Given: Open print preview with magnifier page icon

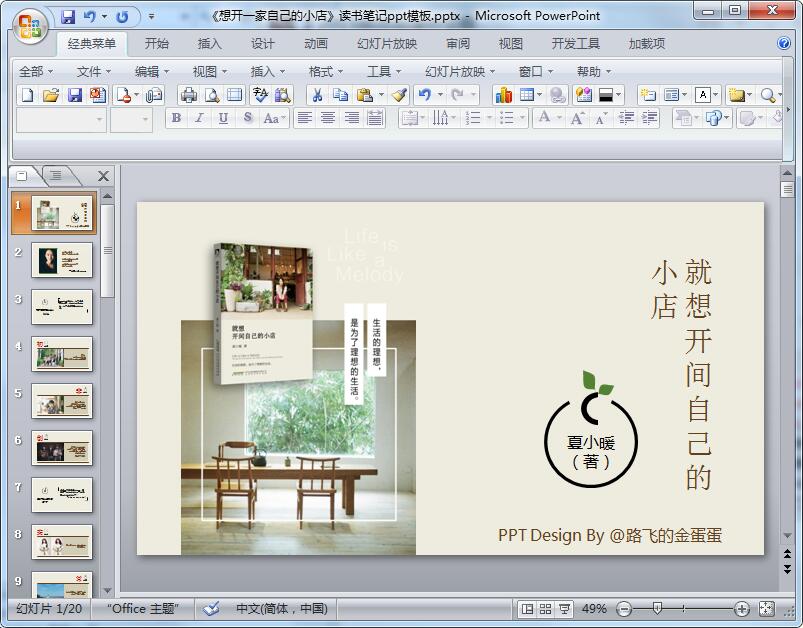Looking at the screenshot, I should (212, 95).
